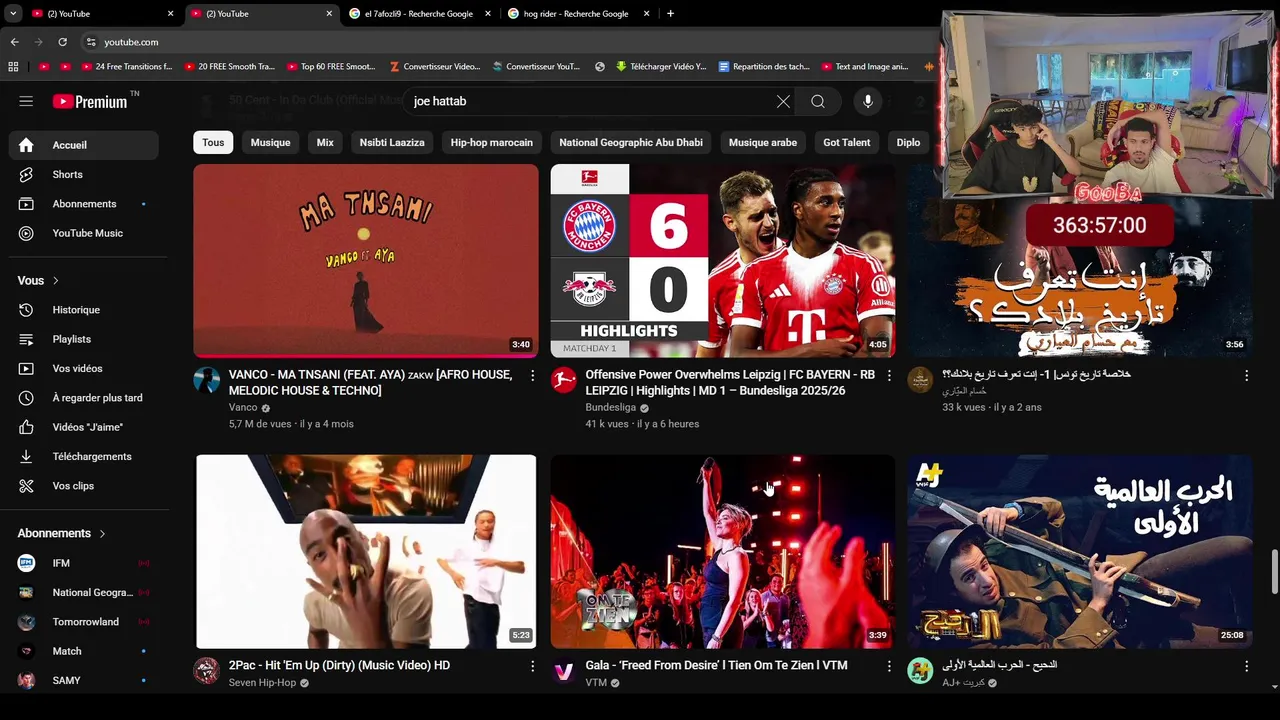Open Vidéos "J'aime" list
Viewport: 1280px width, 720px height.
pos(84,427)
